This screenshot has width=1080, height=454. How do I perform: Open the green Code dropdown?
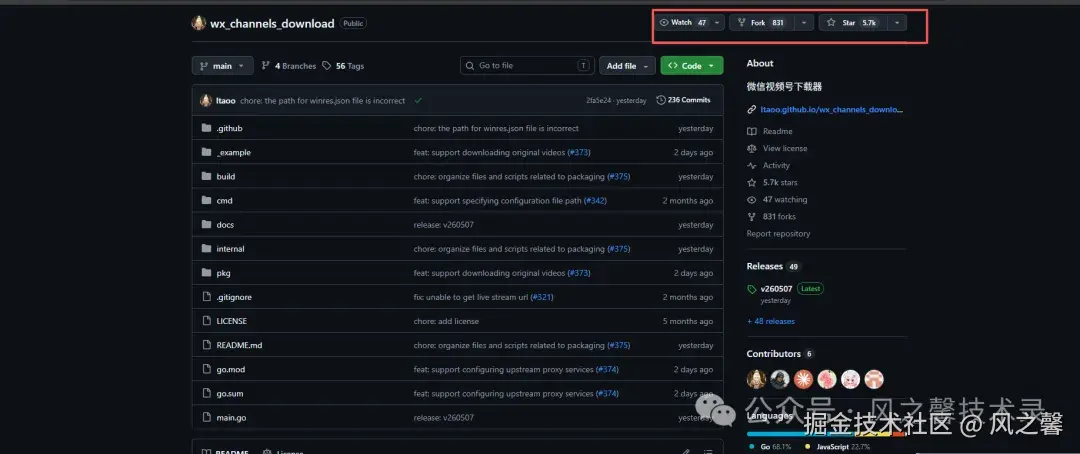pyautogui.click(x=692, y=65)
